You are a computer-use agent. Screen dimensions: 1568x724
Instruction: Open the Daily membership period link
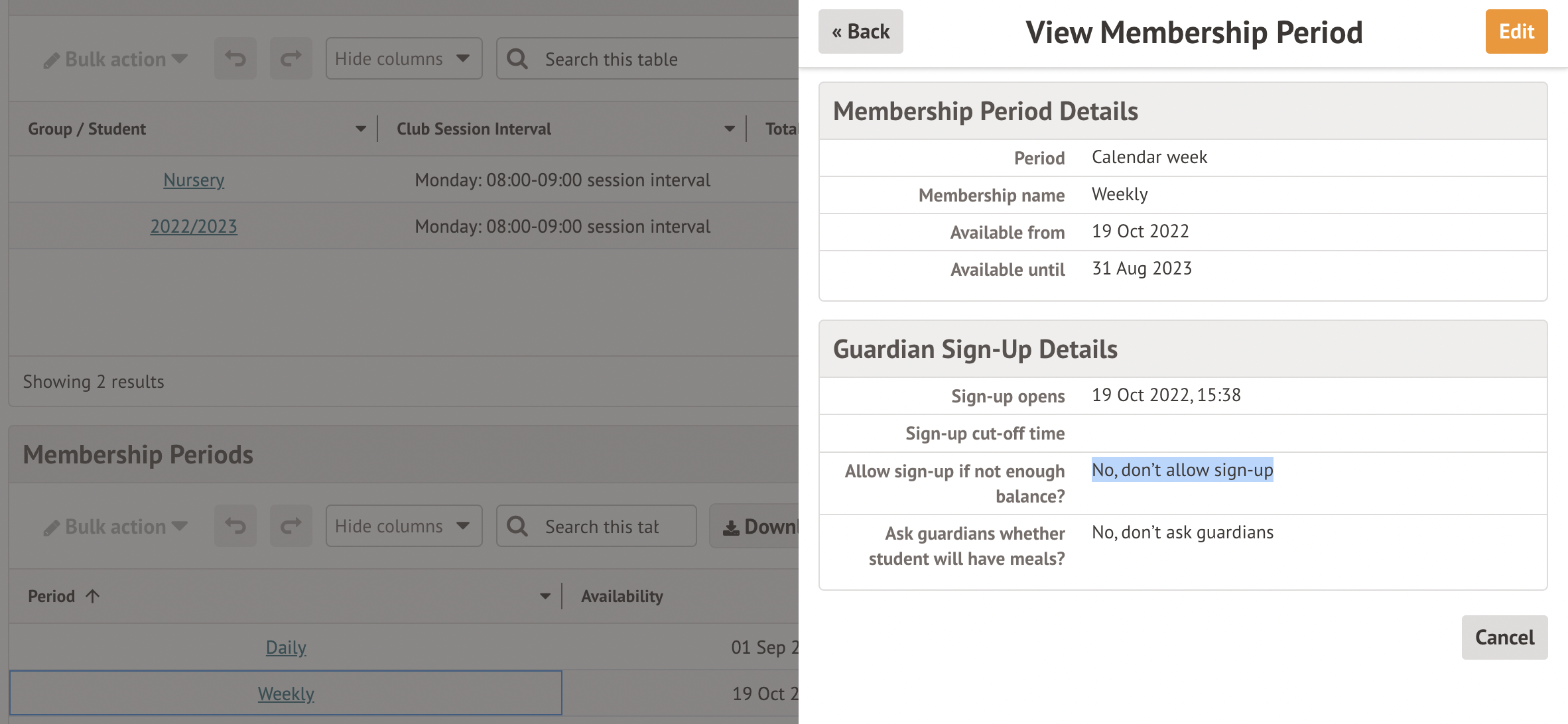286,647
